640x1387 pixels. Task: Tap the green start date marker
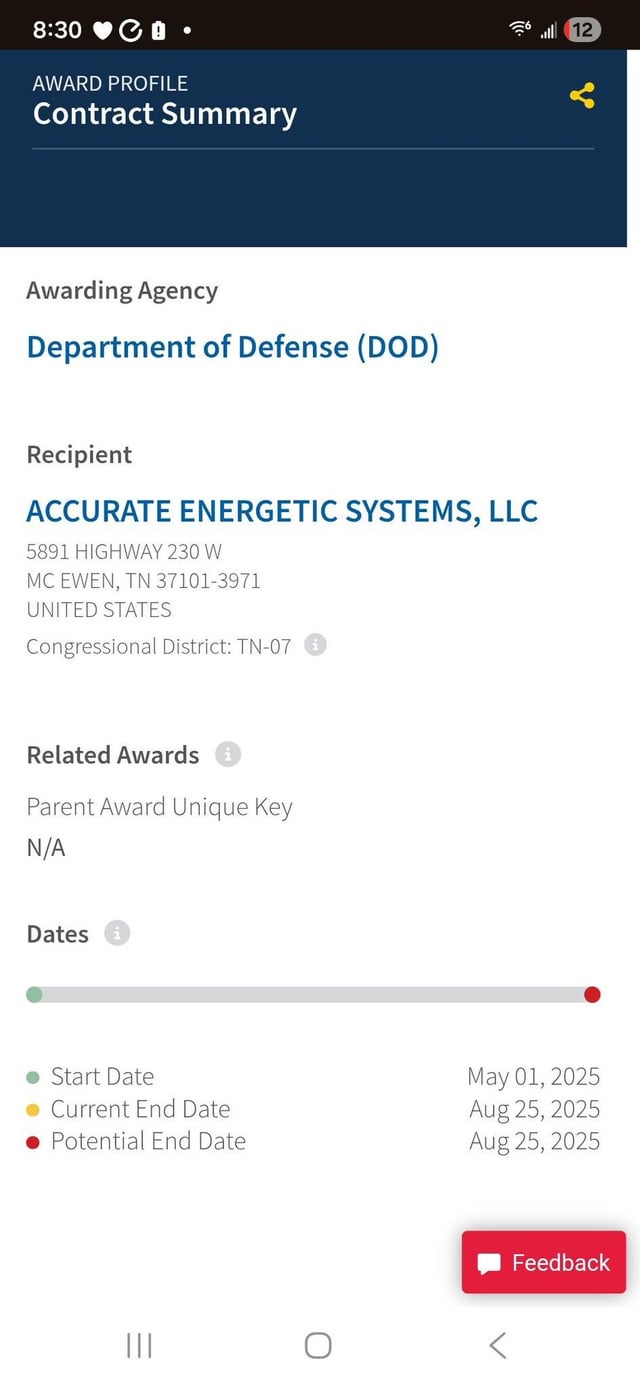point(34,994)
